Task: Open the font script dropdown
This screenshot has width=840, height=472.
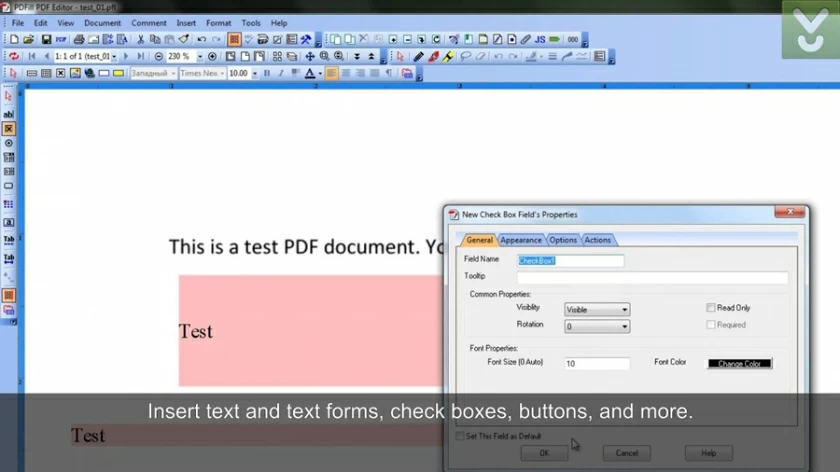Action: pyautogui.click(x=173, y=73)
